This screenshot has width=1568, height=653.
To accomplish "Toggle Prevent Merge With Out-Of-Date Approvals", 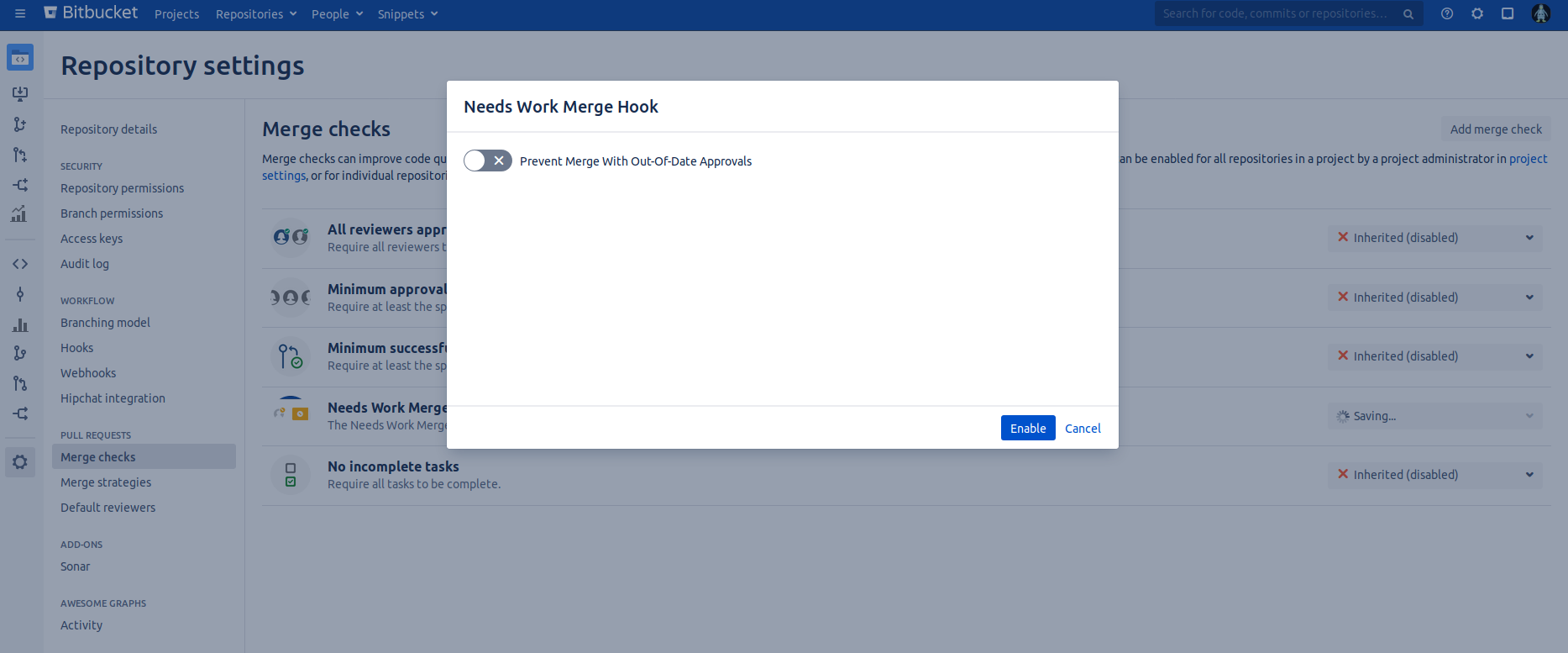I will tap(488, 161).
